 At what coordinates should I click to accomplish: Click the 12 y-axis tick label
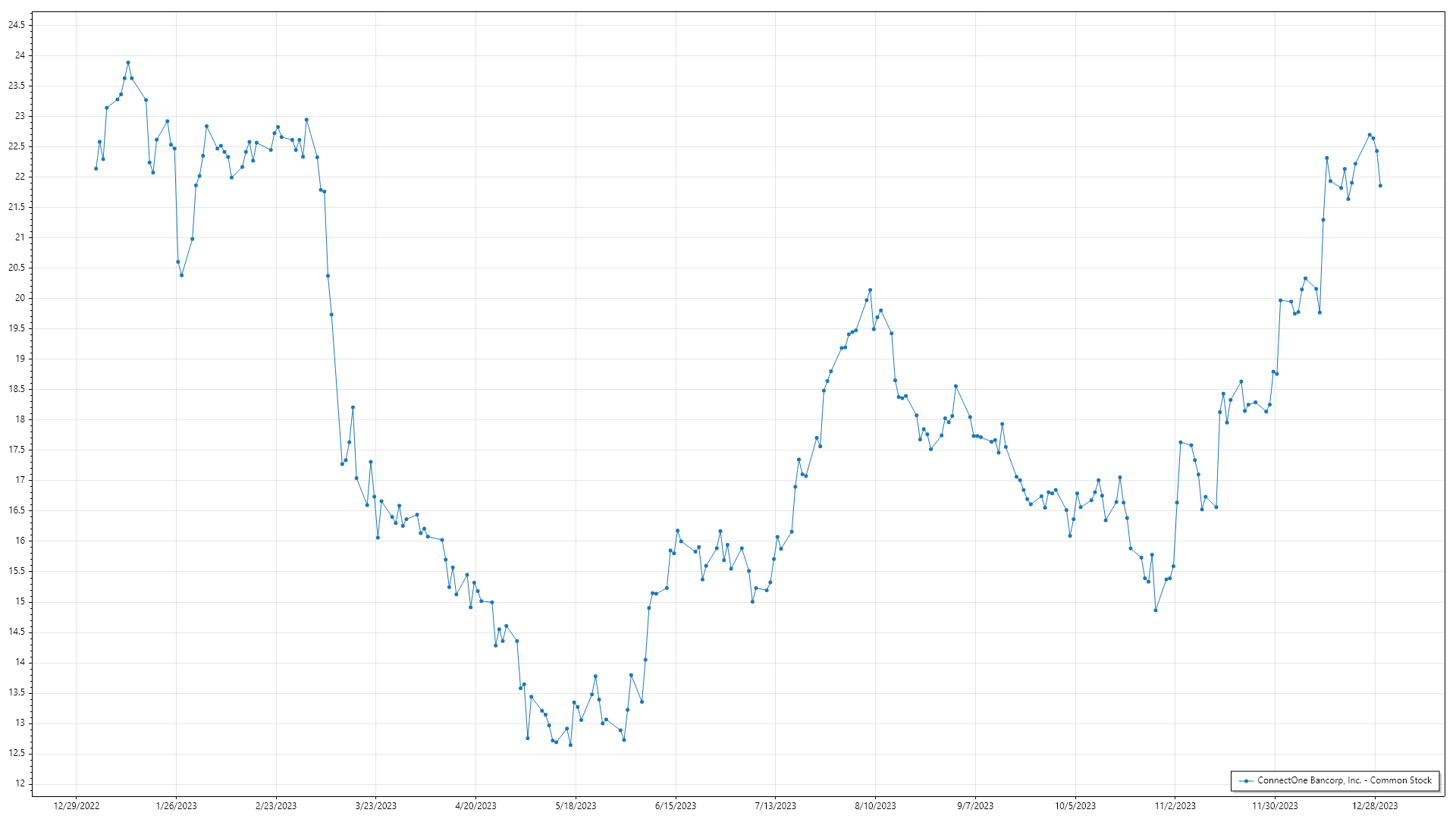[20, 783]
